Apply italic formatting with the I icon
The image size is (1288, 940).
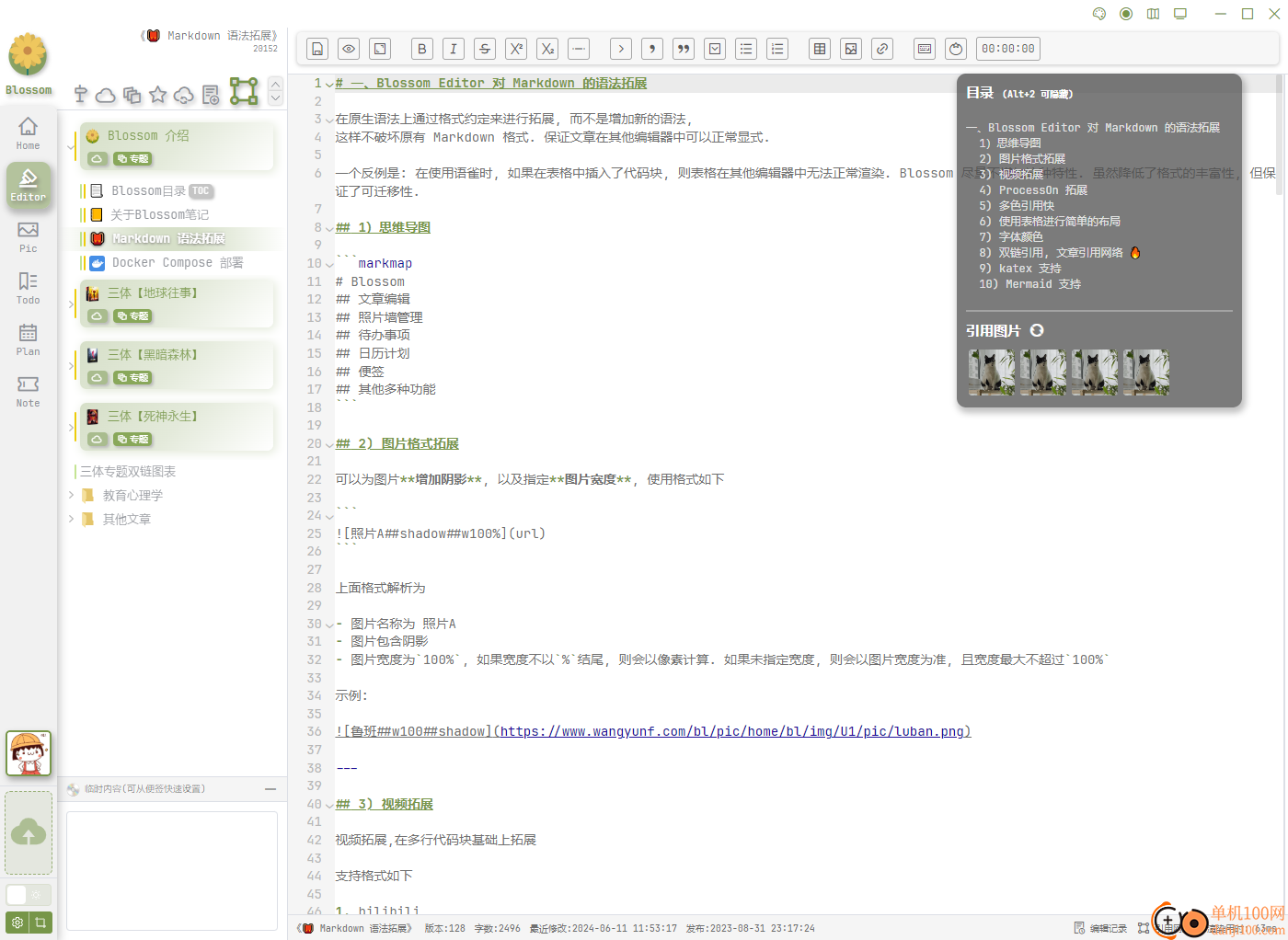(454, 49)
